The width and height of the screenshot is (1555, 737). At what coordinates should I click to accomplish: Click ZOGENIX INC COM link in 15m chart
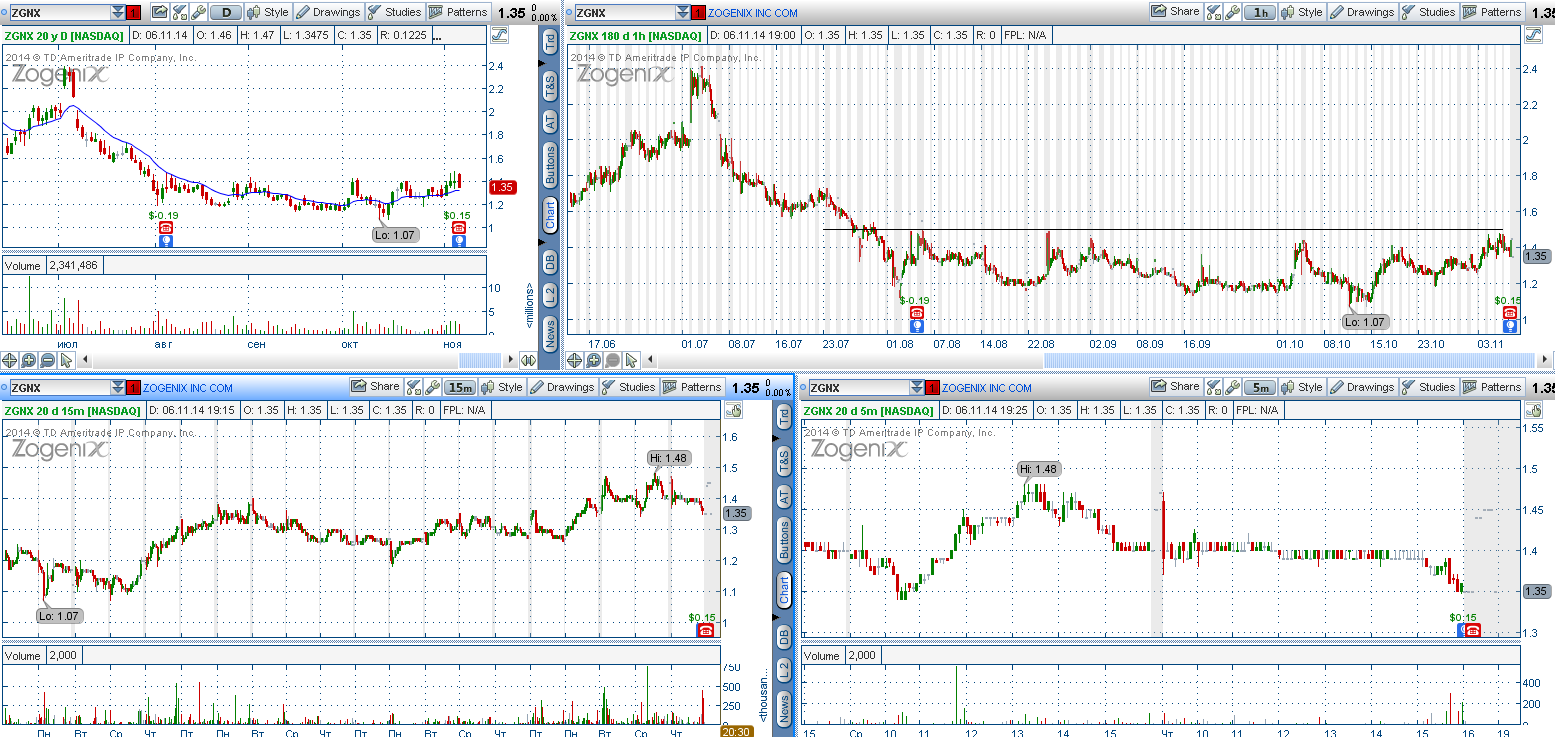point(188,388)
